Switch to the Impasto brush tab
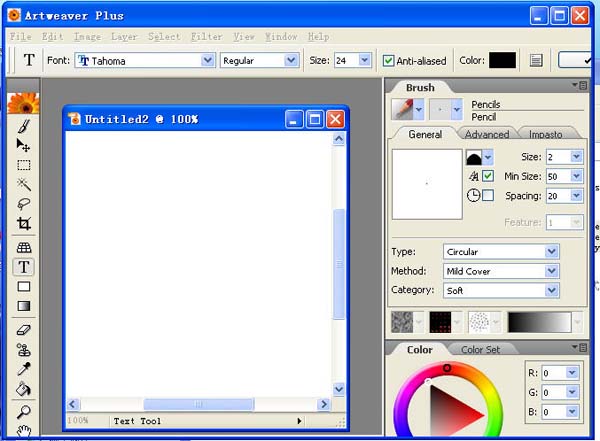The image size is (600, 441). (546, 134)
